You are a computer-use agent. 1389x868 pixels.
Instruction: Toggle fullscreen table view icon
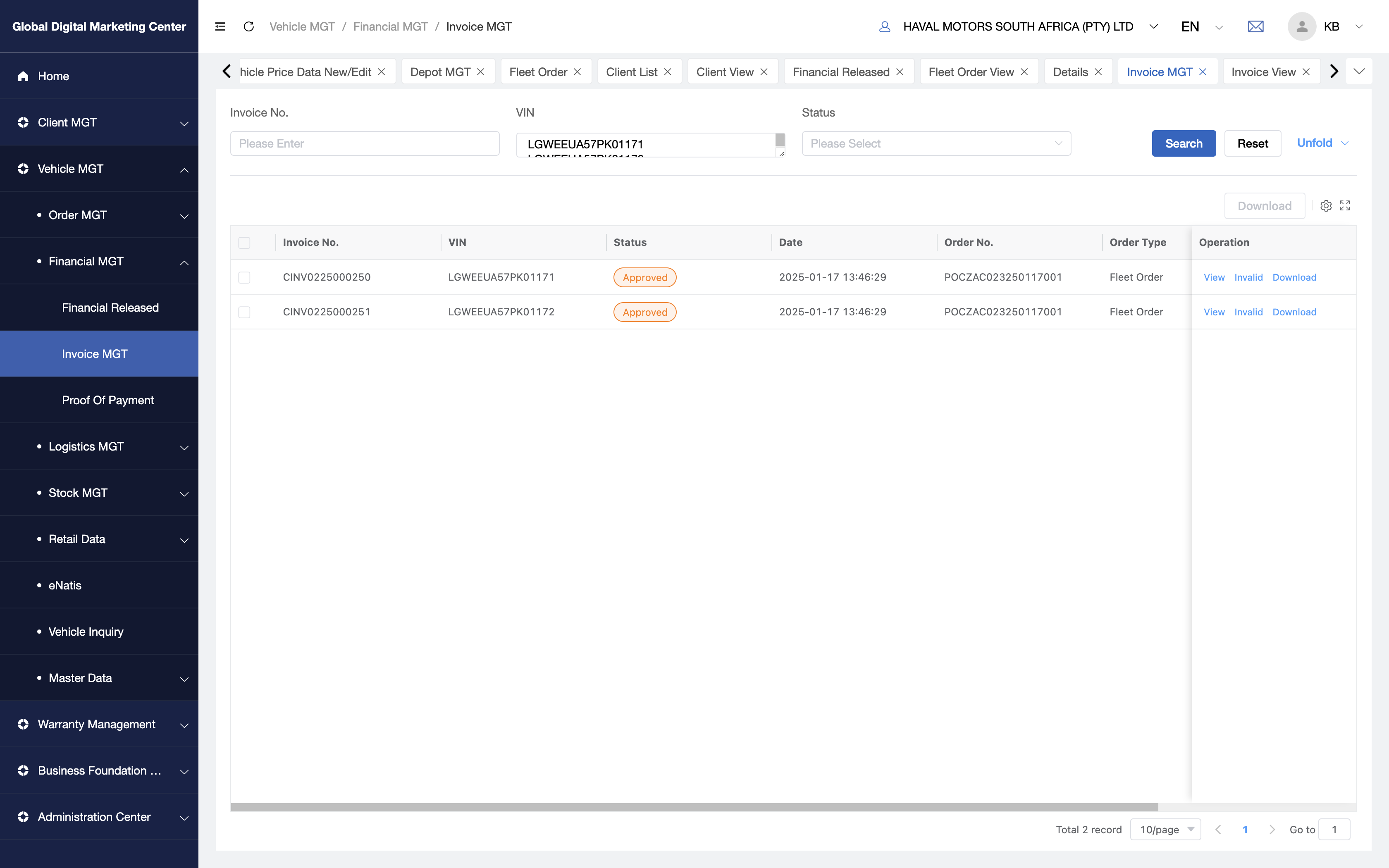pos(1345,205)
